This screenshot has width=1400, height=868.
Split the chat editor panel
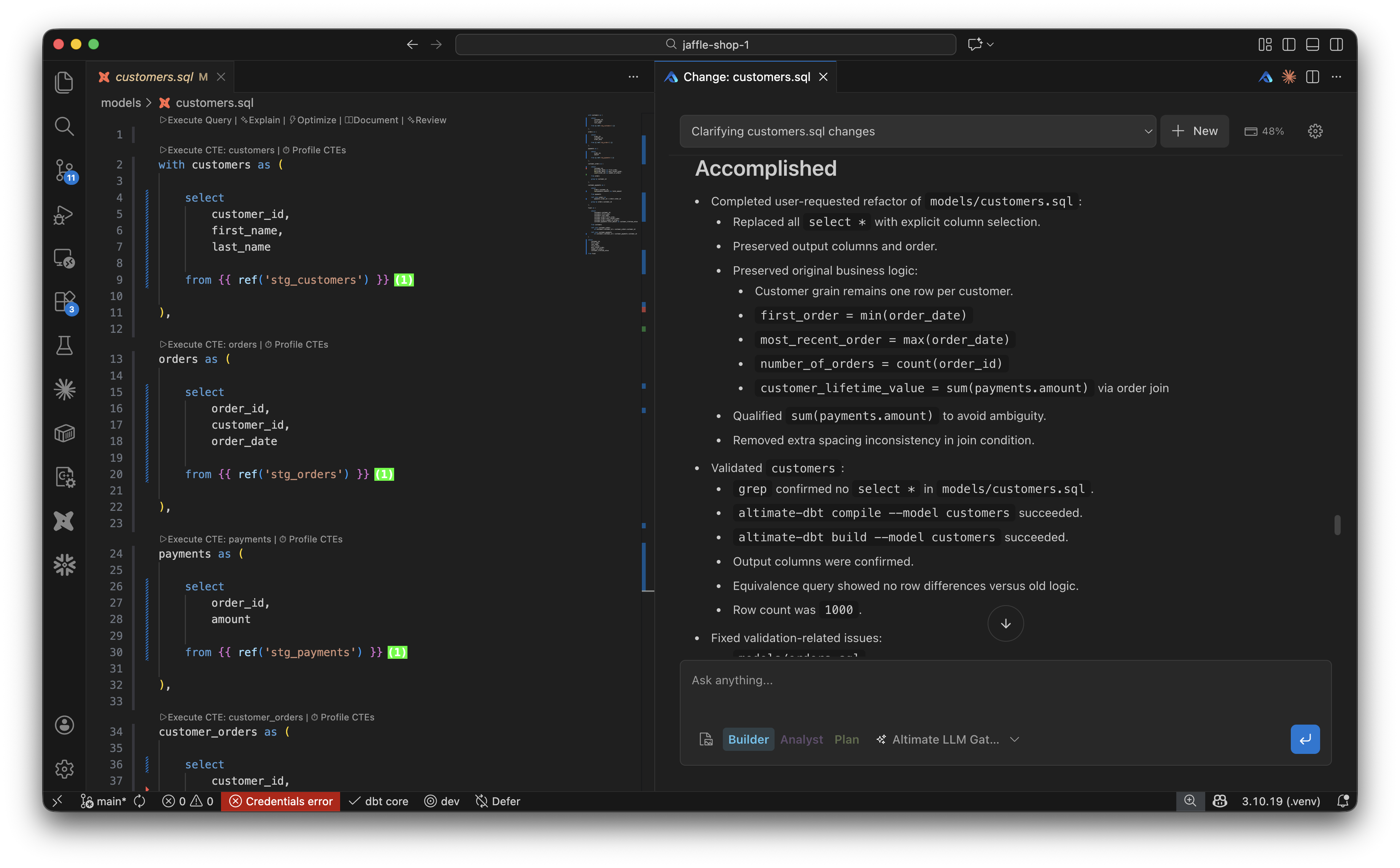click(x=1312, y=77)
